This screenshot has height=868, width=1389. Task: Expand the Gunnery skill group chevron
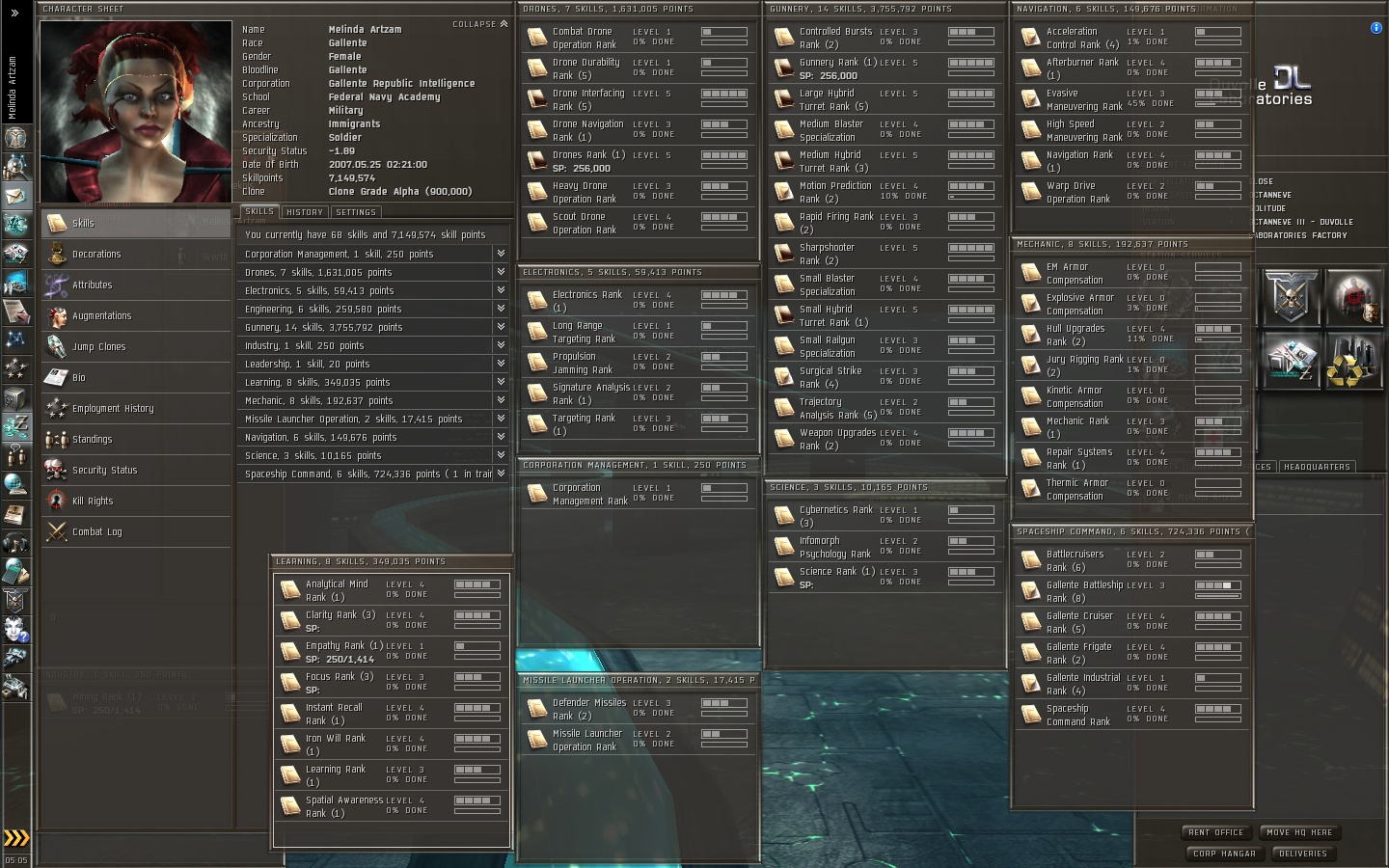click(x=501, y=327)
